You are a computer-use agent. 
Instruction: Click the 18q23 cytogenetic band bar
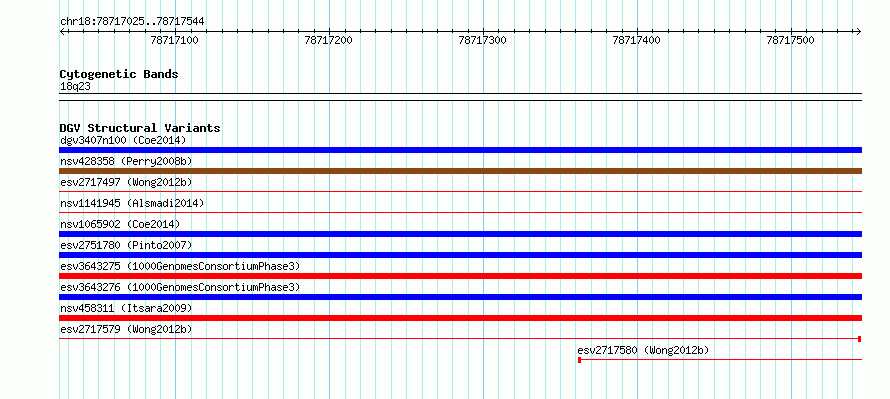click(460, 97)
